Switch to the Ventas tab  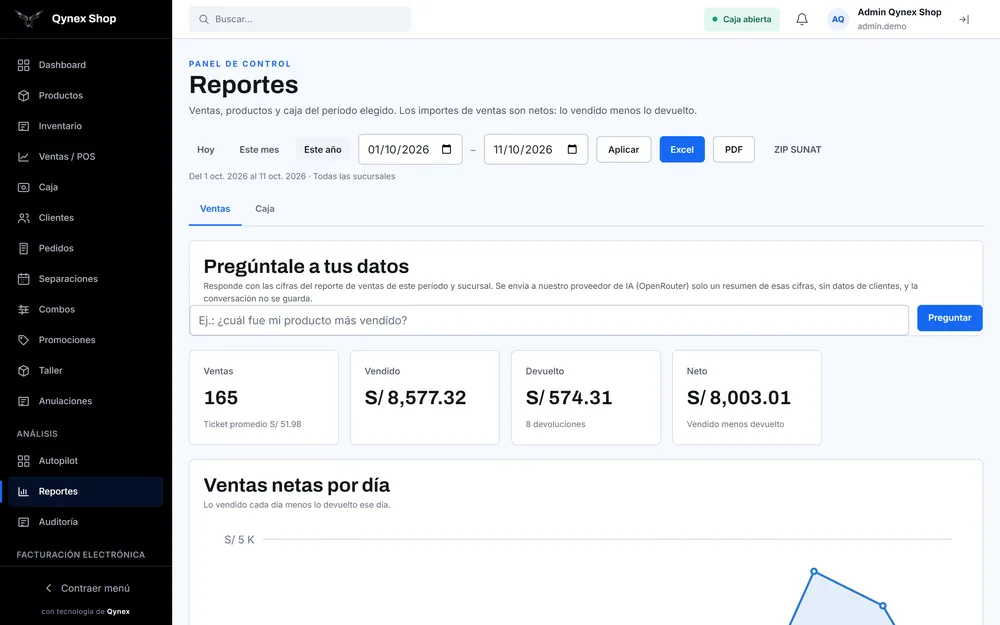pos(215,209)
